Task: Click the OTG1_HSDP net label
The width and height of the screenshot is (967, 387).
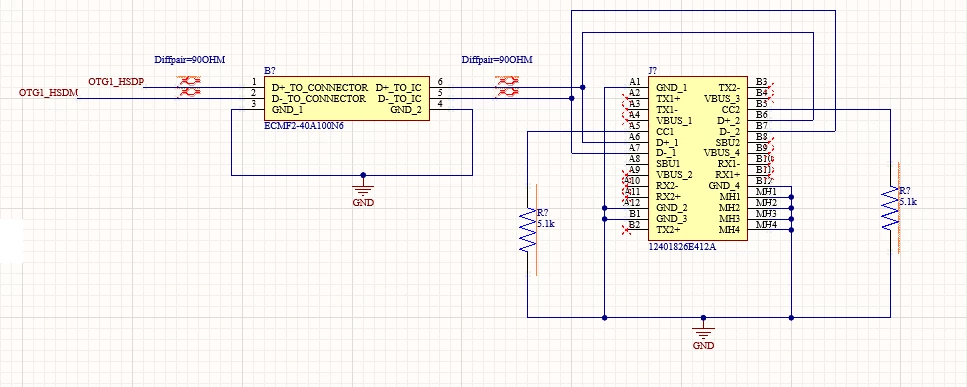Action: coord(115,81)
